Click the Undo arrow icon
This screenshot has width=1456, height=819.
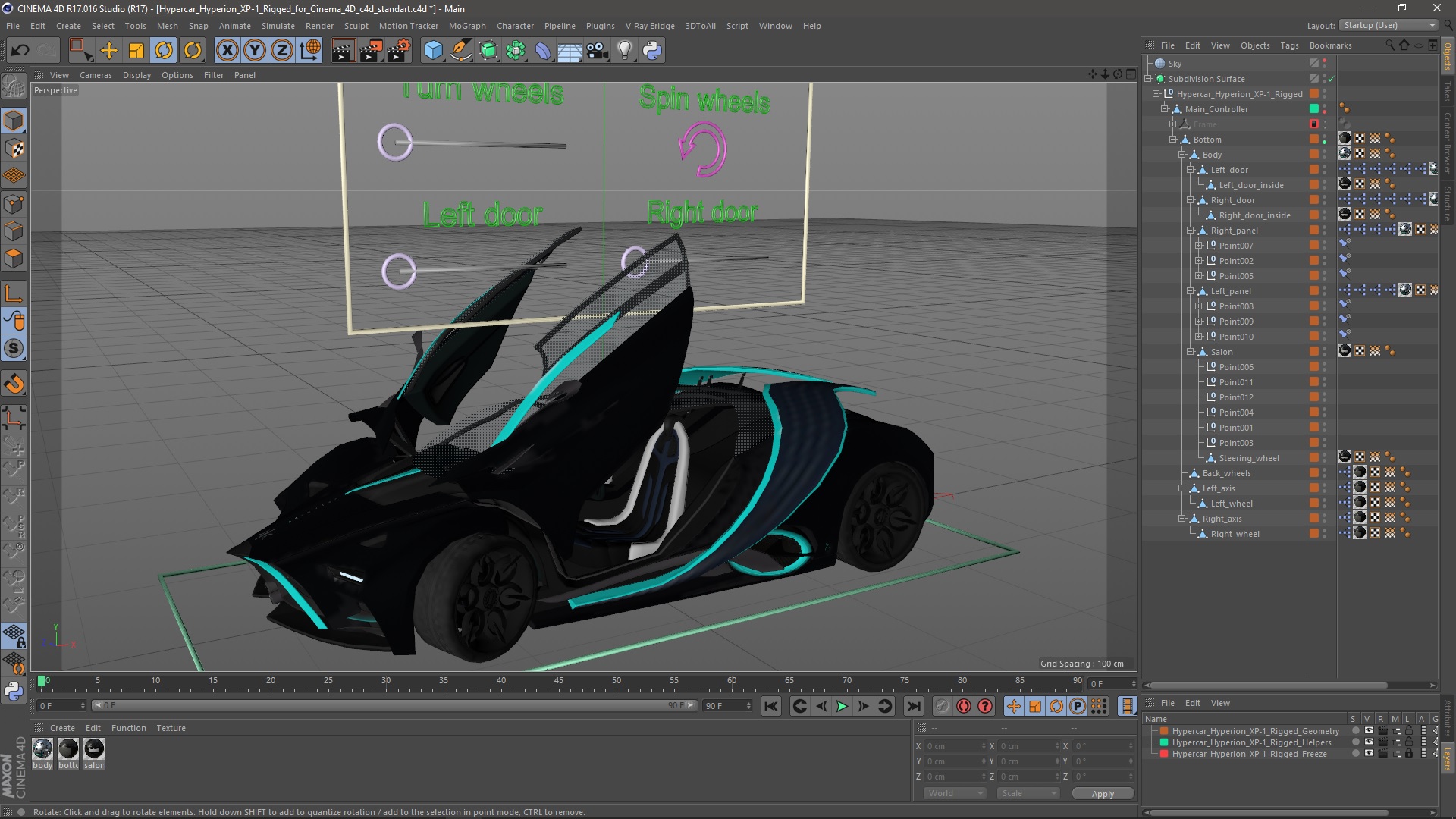20,51
